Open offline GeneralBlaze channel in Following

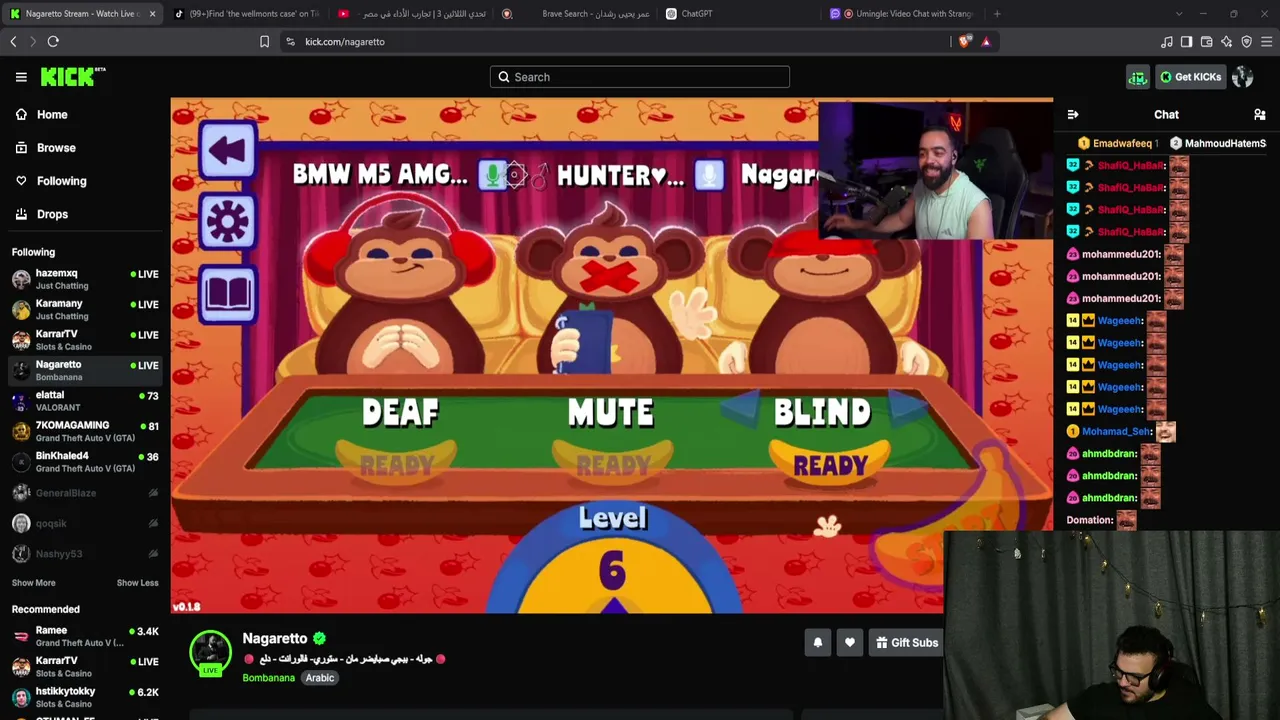(85, 493)
